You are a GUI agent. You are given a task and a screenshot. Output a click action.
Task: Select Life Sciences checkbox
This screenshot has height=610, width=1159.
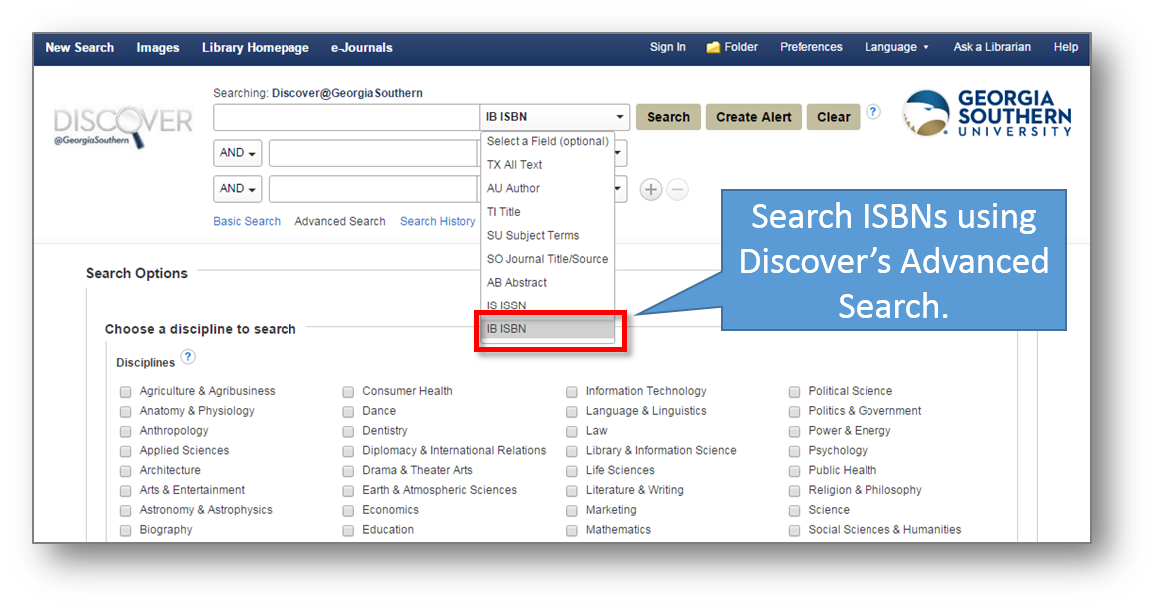point(572,471)
